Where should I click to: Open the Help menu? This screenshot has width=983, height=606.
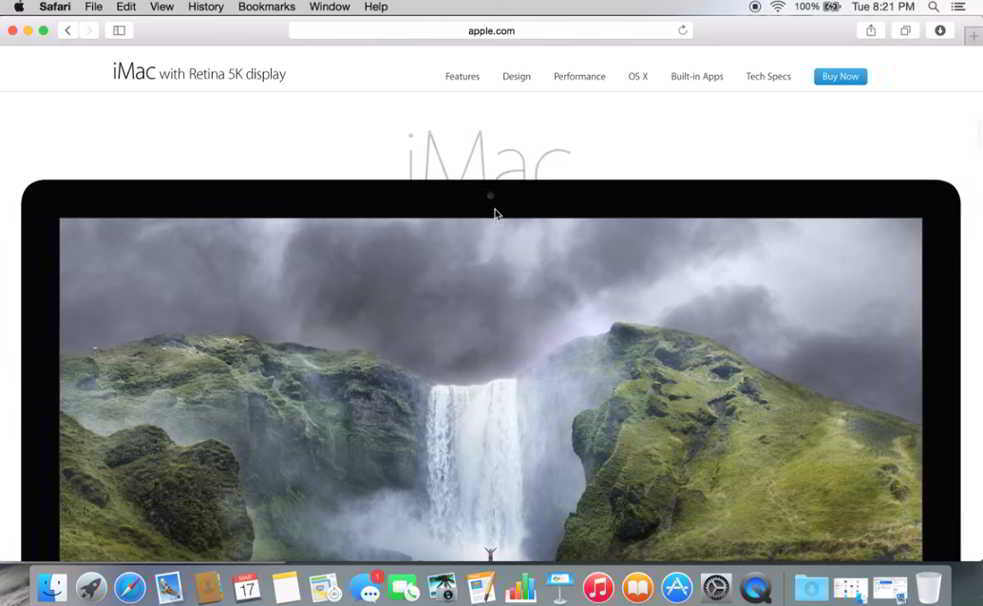(376, 7)
